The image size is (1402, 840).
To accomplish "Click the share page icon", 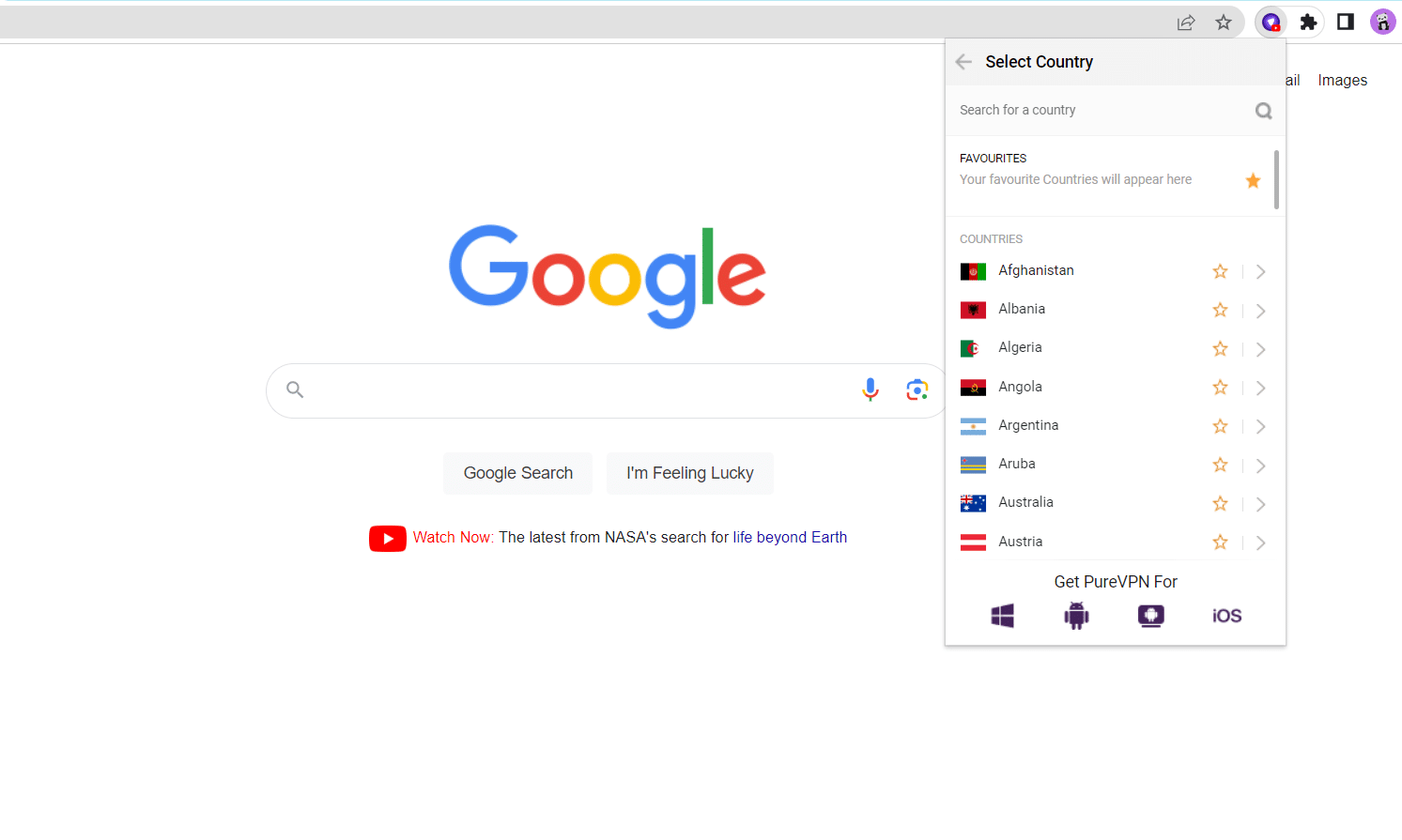I will pyautogui.click(x=1186, y=23).
